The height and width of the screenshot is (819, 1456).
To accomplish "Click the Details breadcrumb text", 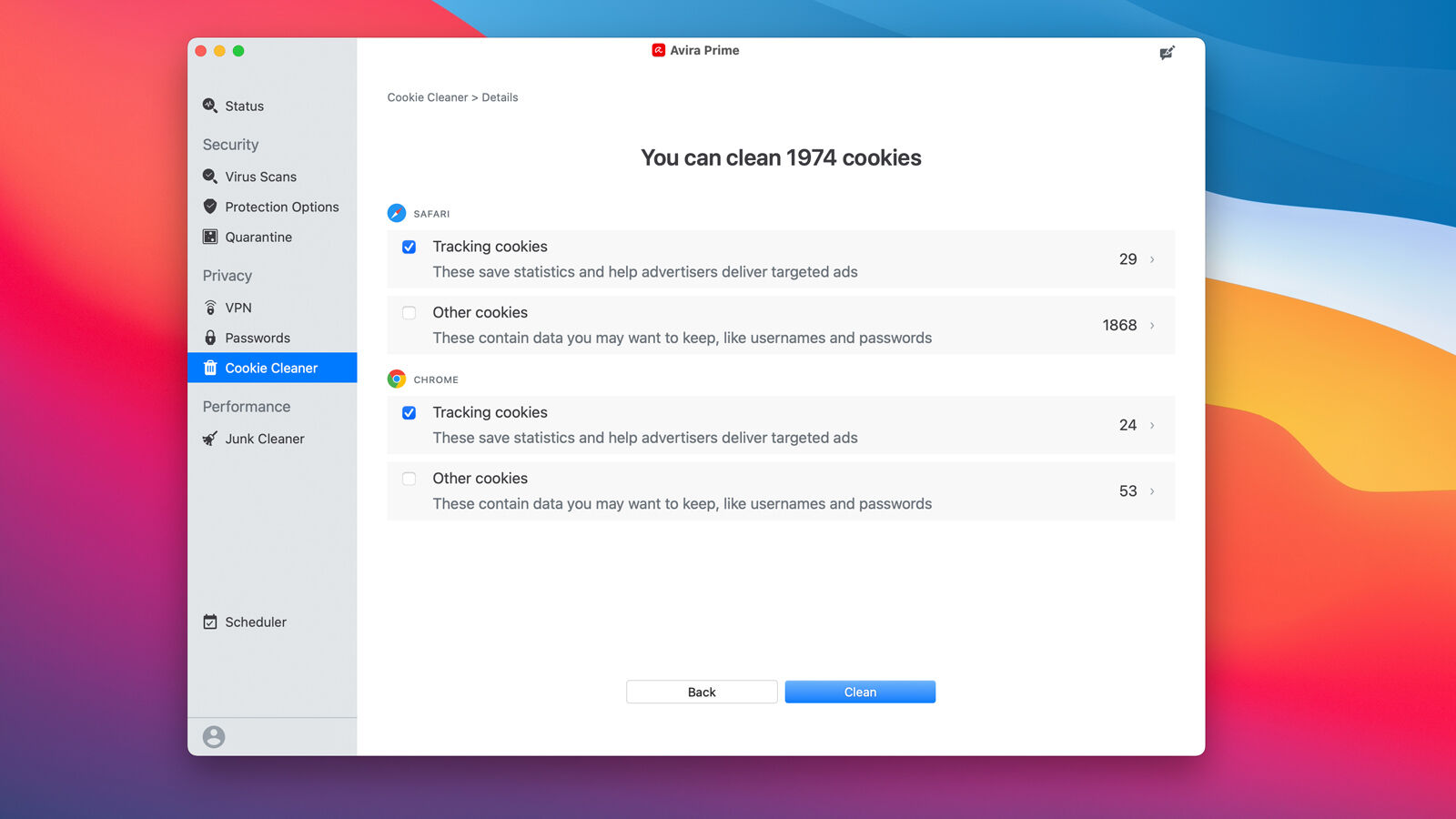I will pyautogui.click(x=500, y=97).
